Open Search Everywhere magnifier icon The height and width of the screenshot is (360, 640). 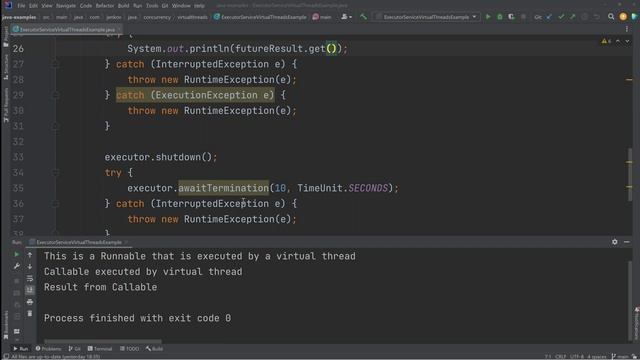pos(611,17)
